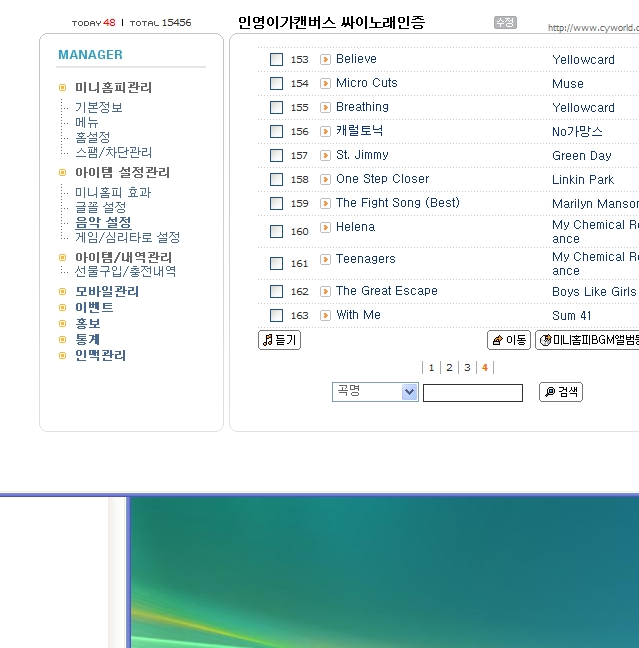The height and width of the screenshot is (648, 639).
Task: Play icon for The Fight Song (Best)
Action: [x=325, y=203]
